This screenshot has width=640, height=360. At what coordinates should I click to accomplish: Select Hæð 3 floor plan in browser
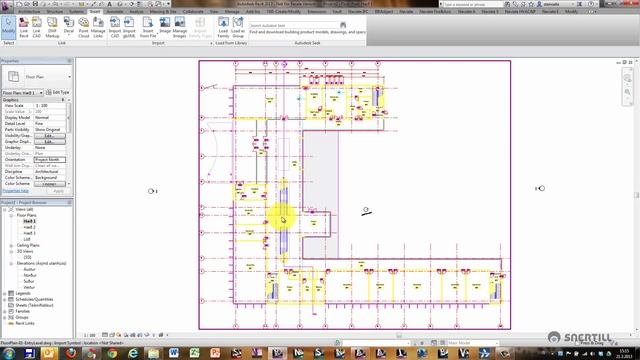29,233
